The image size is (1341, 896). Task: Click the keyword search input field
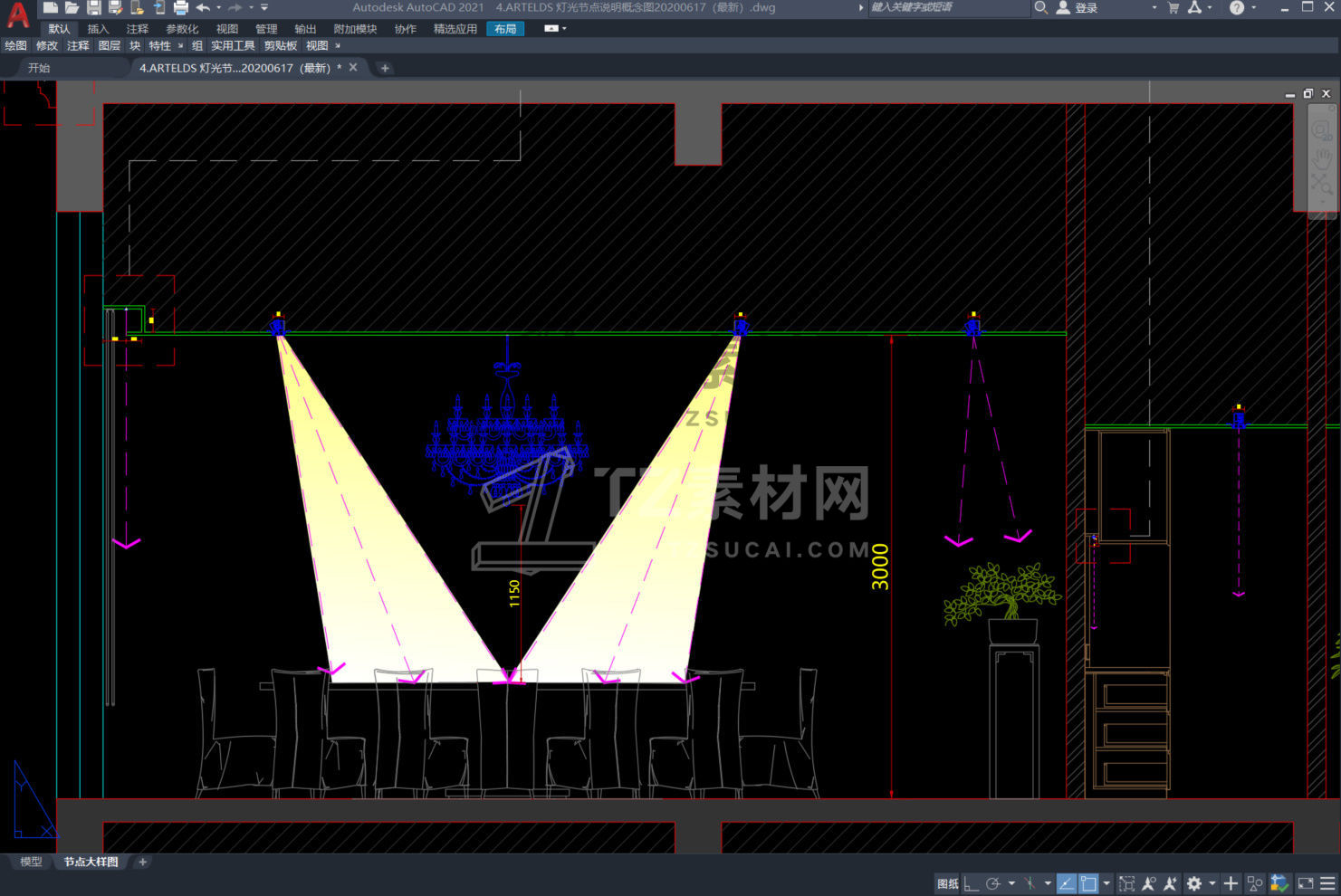(x=947, y=7)
